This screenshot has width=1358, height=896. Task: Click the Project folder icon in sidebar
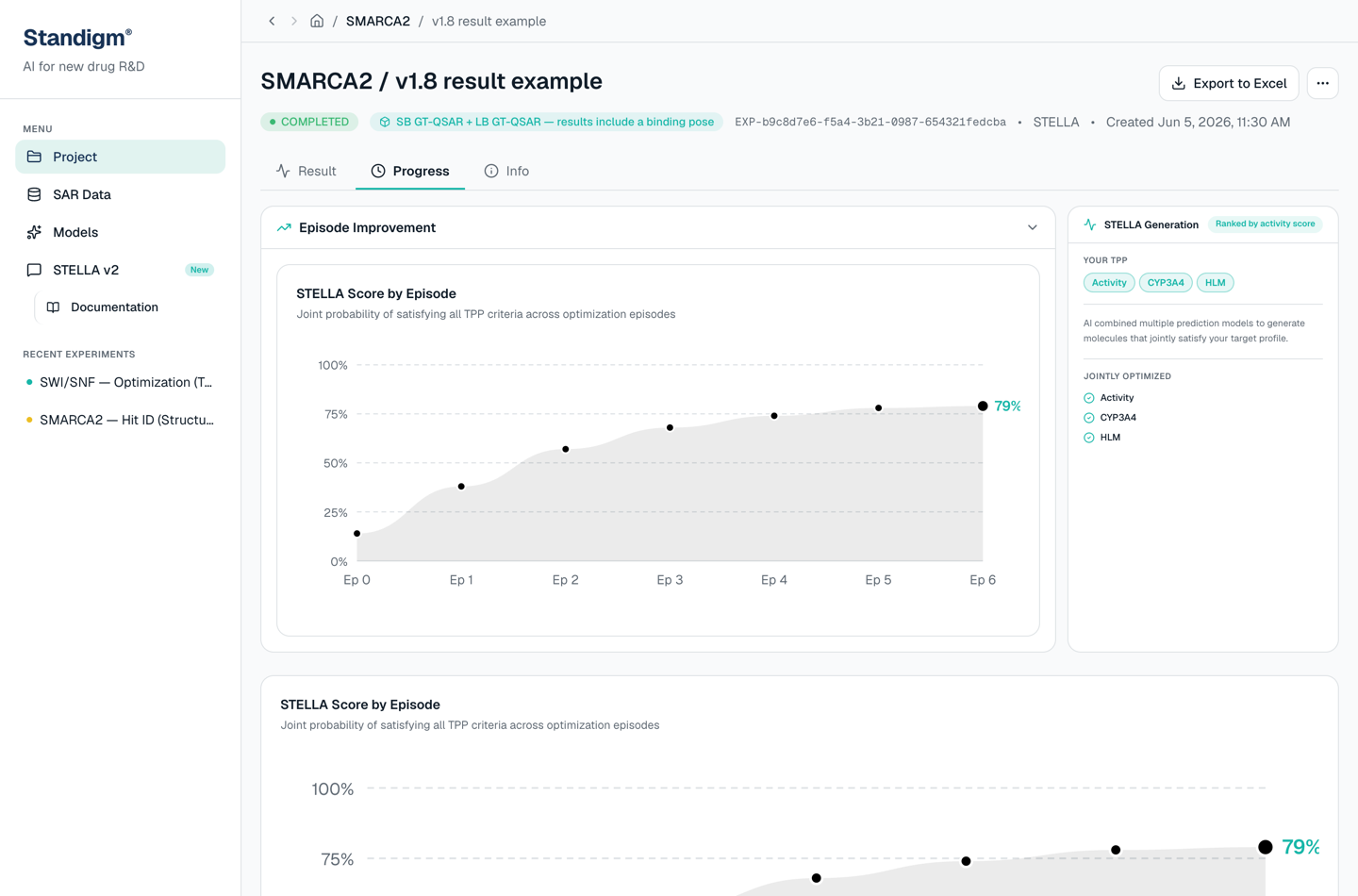tap(34, 157)
